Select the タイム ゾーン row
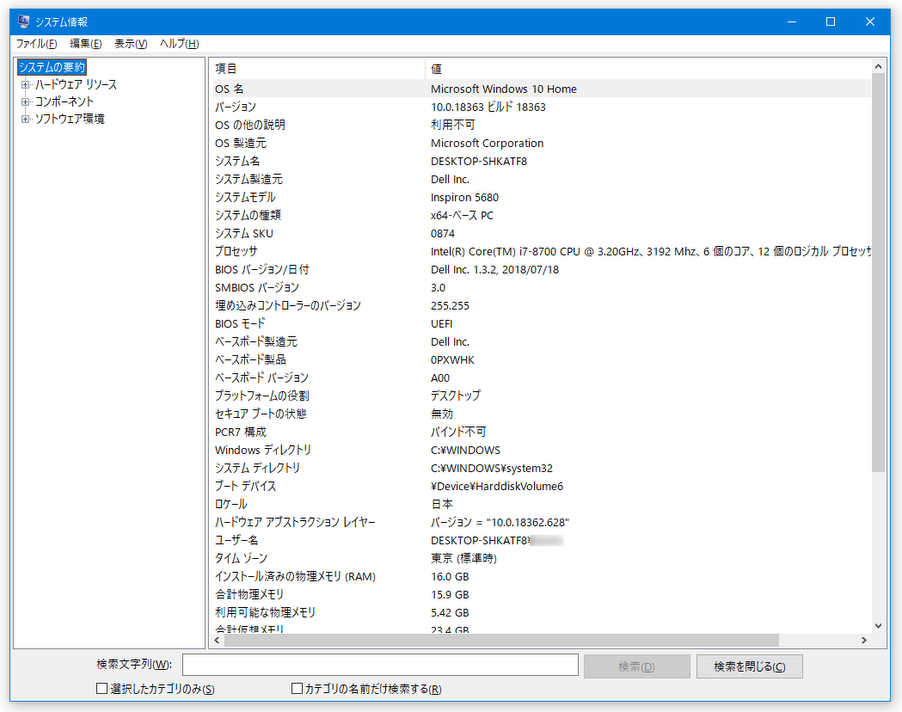This screenshot has height=712, width=902. [541, 558]
